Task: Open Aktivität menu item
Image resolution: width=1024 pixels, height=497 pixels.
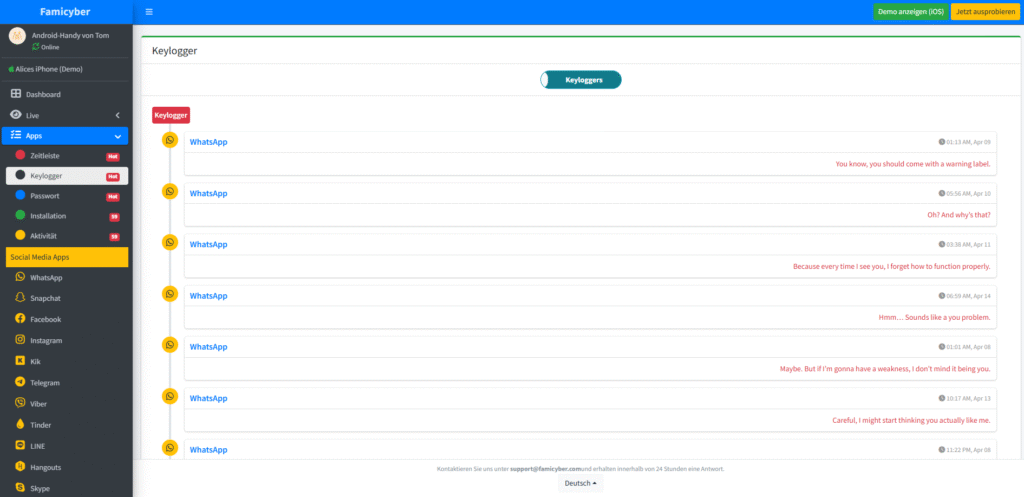Action: click(67, 236)
